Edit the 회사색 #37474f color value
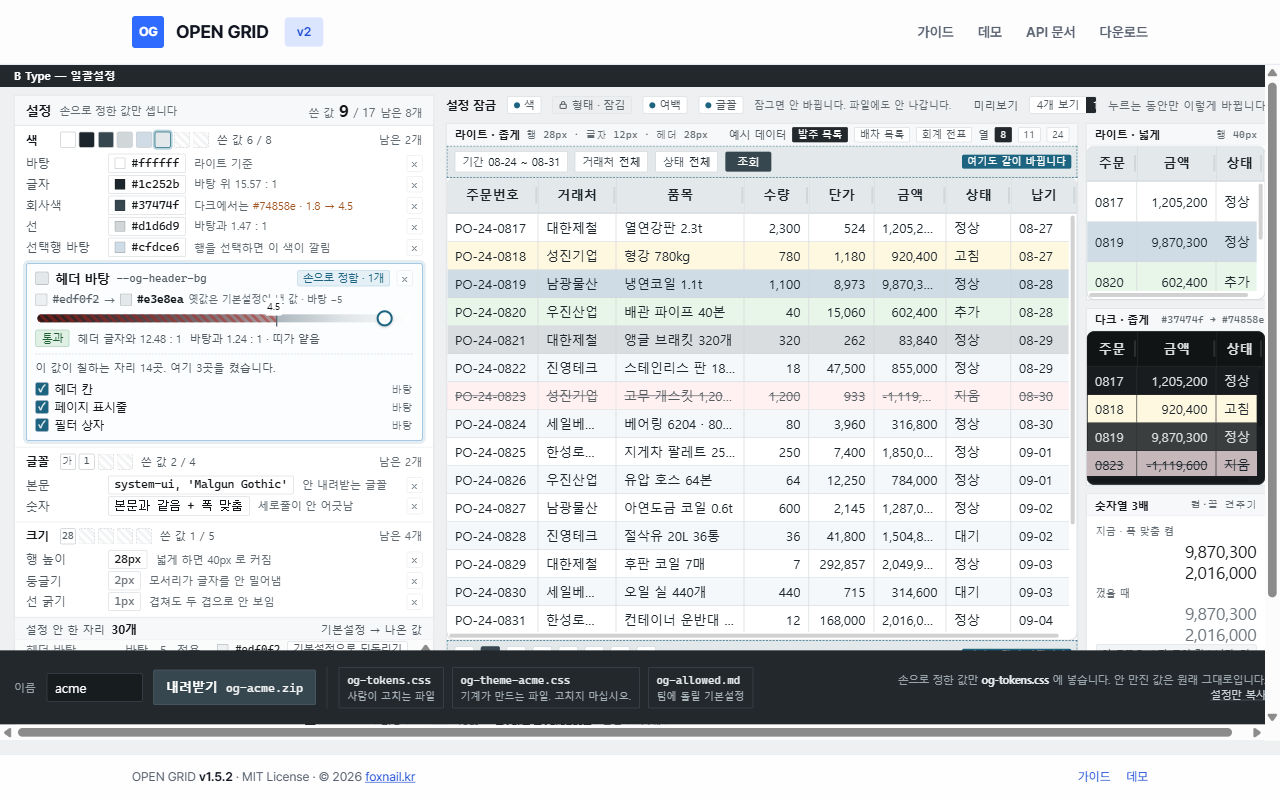Viewport: 1280px width, 800px height. click(147, 205)
